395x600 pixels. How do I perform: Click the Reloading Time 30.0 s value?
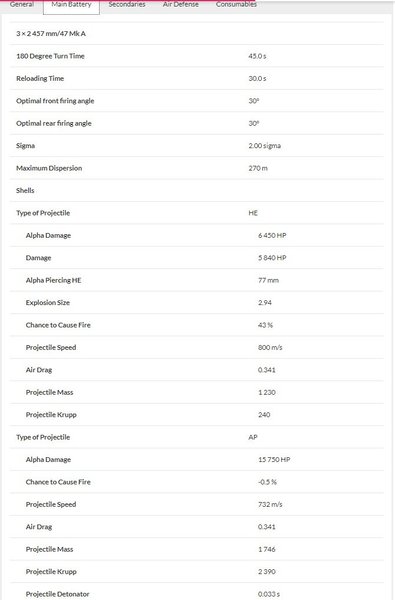point(257,78)
